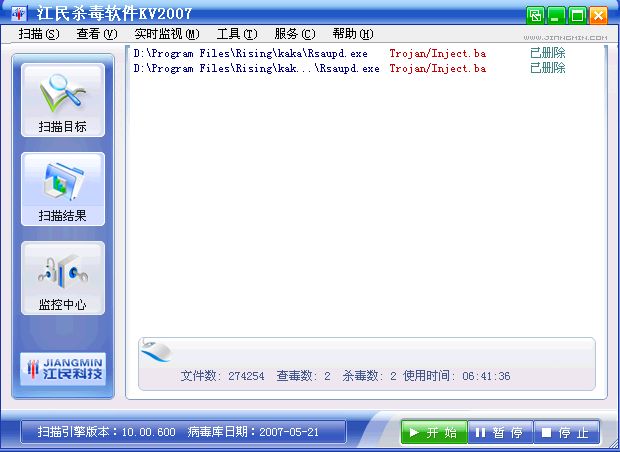Viewport: 620px width, 452px height.
Task: Select the 扫描目标 scan target icon
Action: (63, 100)
